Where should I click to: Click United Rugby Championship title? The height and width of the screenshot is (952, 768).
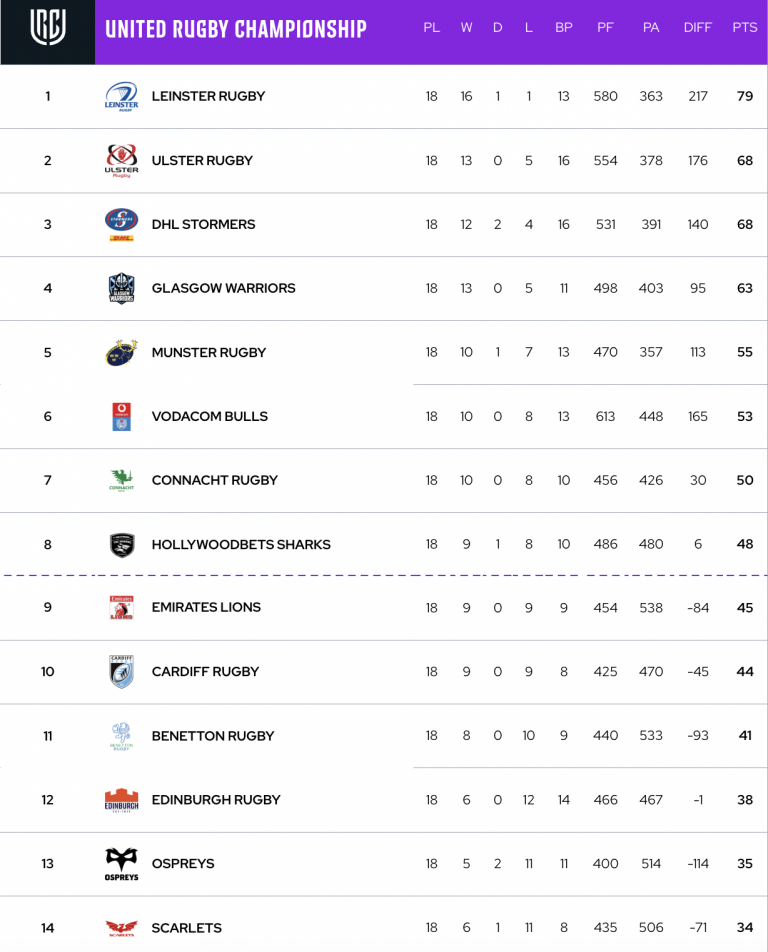pos(236,29)
